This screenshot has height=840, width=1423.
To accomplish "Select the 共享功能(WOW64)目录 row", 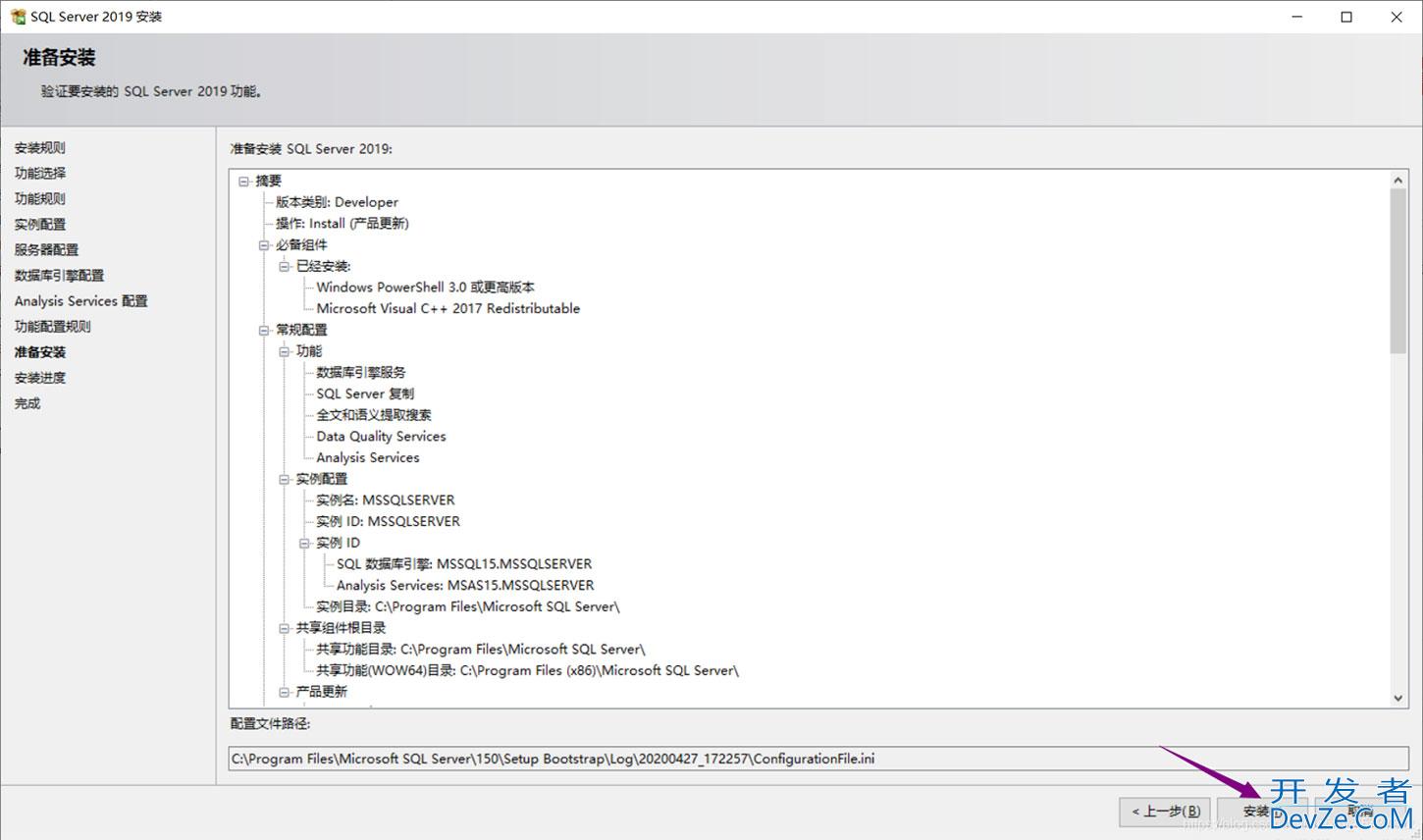I will (x=527, y=670).
